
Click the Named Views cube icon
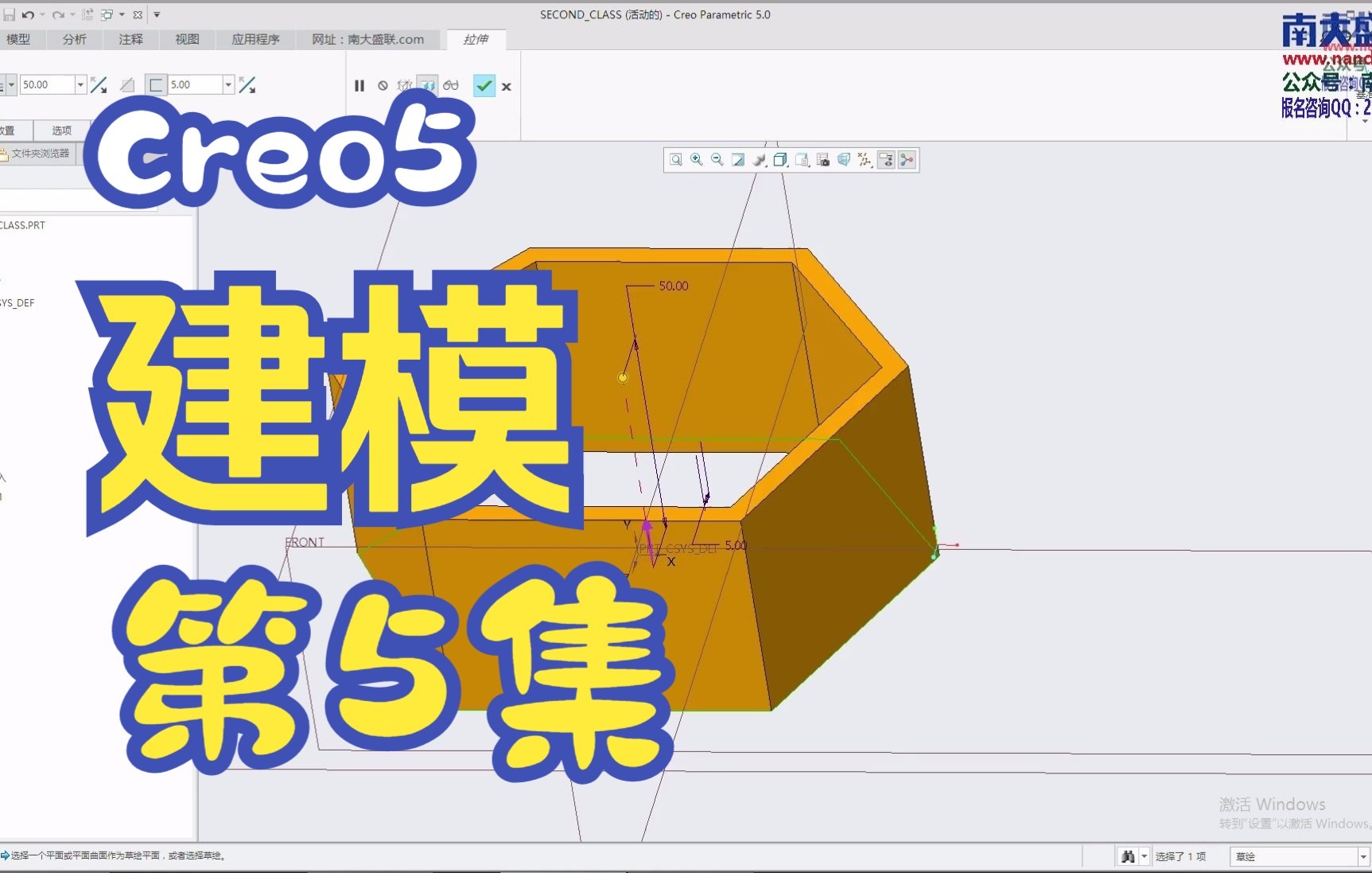[779, 159]
